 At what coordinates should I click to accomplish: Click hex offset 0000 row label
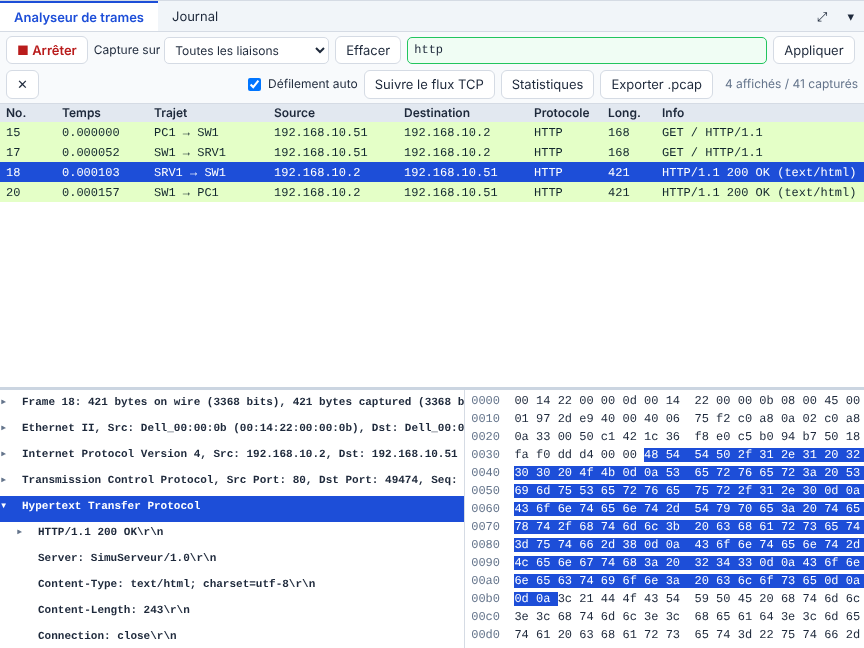point(485,401)
